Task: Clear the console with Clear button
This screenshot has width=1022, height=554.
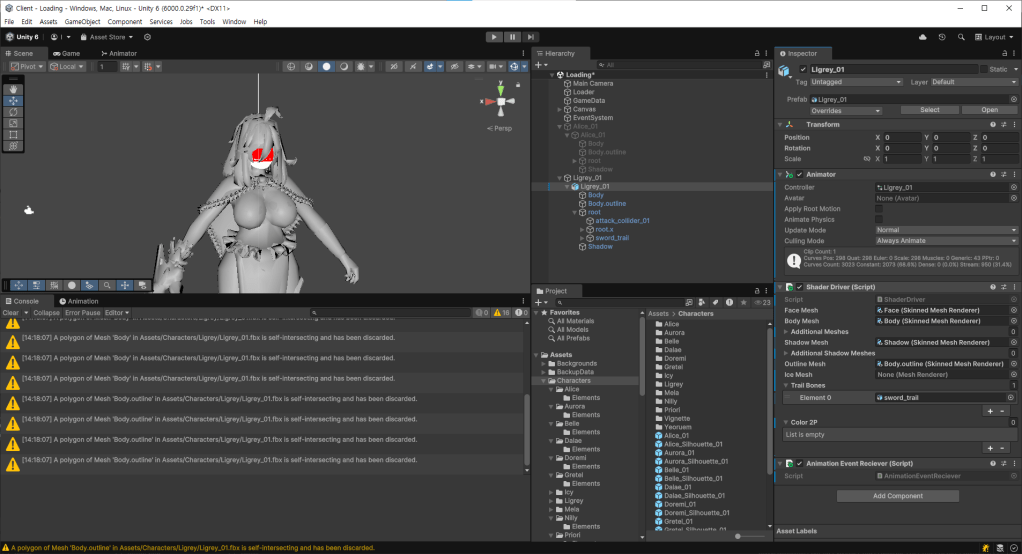Action: [x=10, y=313]
